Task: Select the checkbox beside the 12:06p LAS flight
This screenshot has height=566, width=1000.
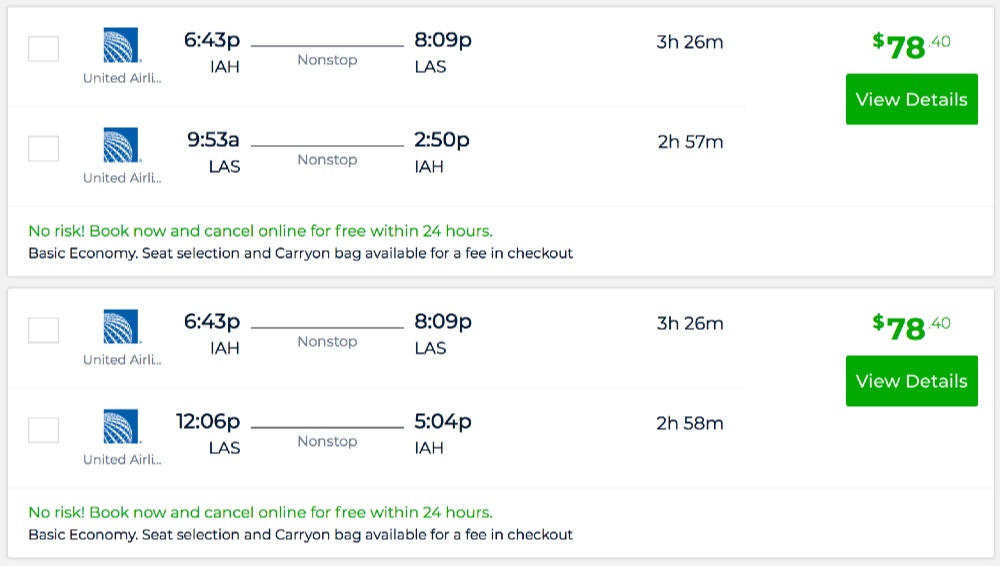Action: 43,430
